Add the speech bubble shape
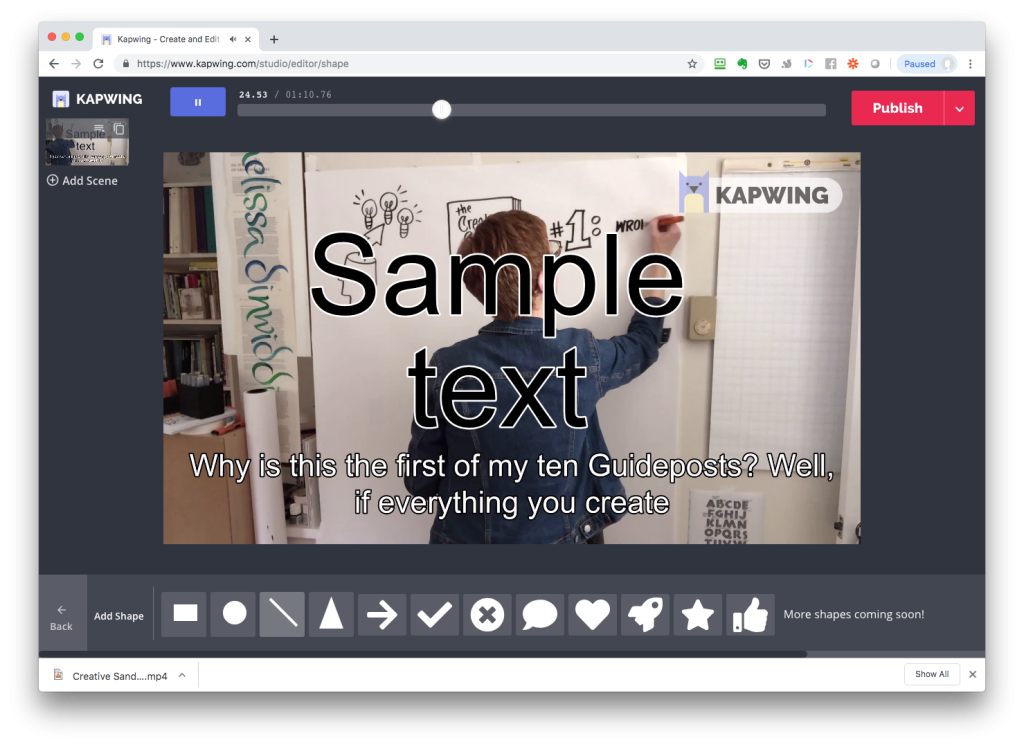The image size is (1024, 747). click(540, 614)
